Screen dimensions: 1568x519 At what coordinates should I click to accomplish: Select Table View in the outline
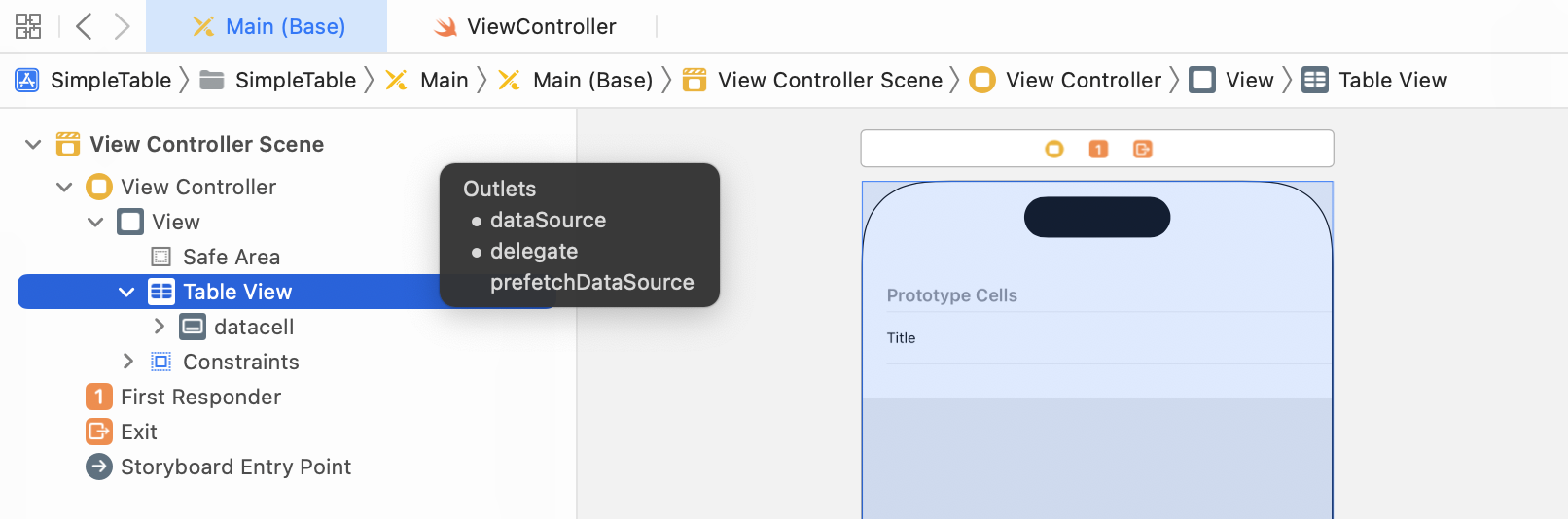tap(237, 292)
